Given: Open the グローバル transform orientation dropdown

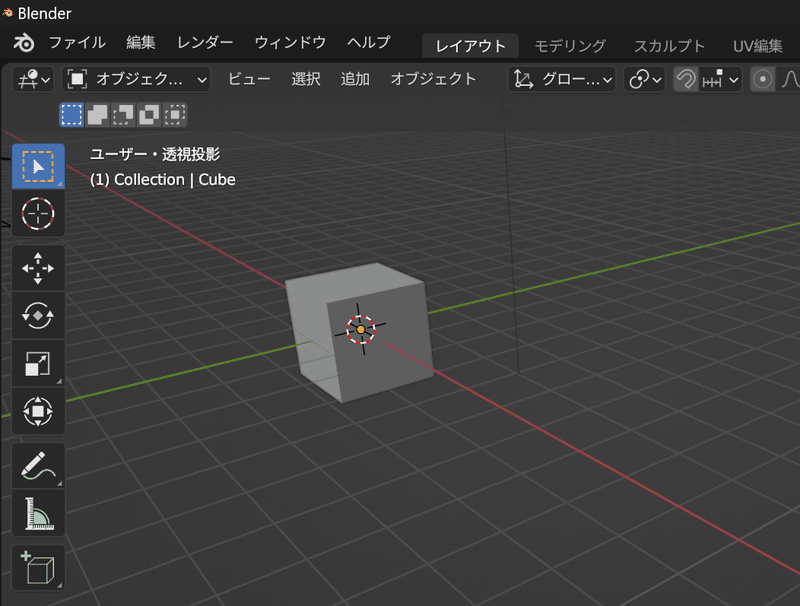Looking at the screenshot, I should point(560,79).
